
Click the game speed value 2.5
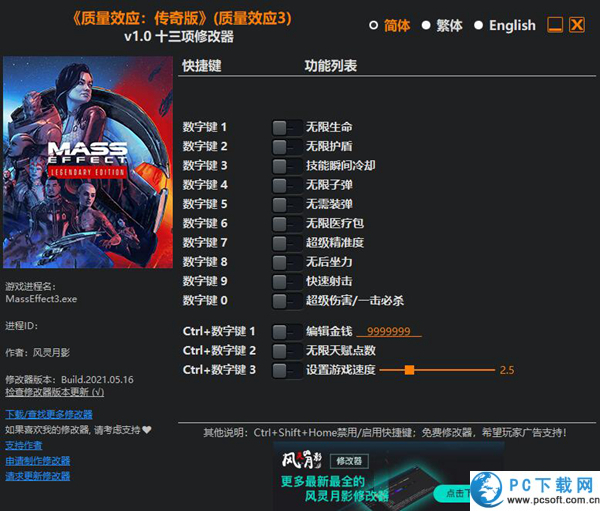507,370
